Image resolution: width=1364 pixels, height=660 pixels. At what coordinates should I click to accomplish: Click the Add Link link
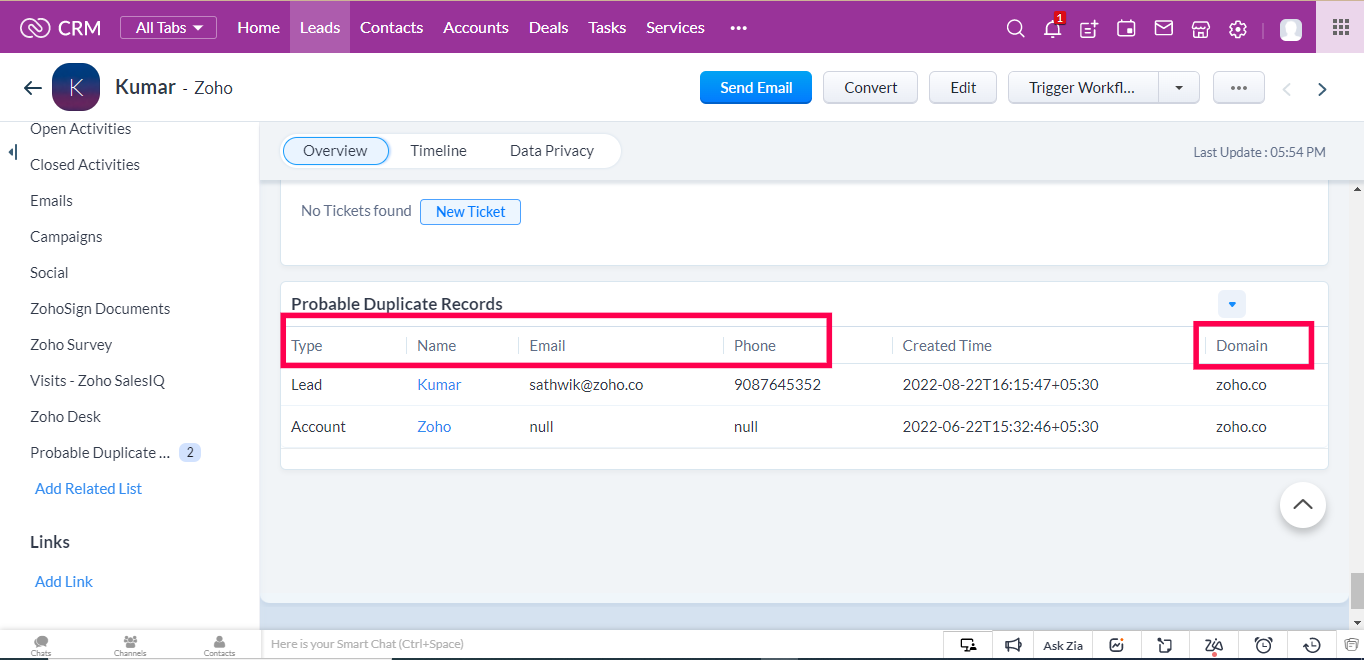[64, 582]
